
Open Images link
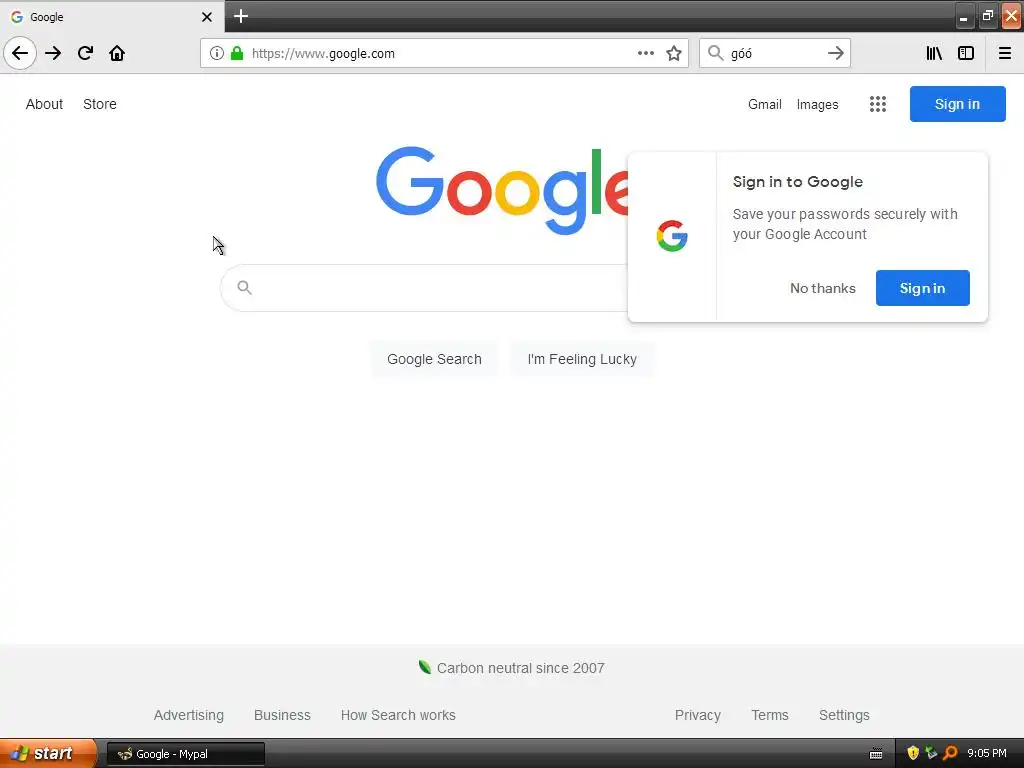(x=818, y=104)
